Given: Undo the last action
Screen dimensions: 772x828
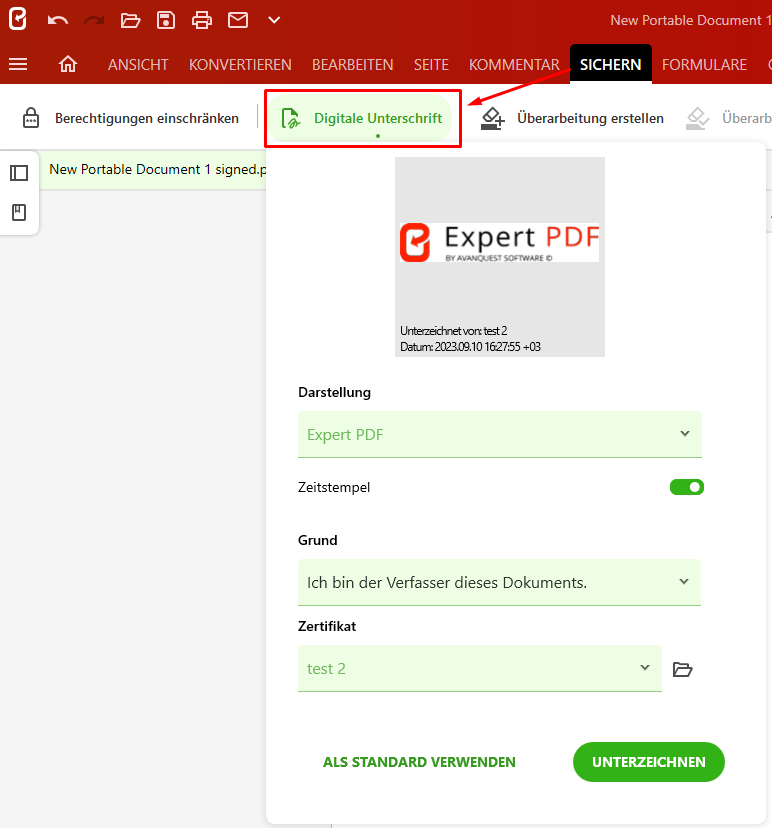Looking at the screenshot, I should pyautogui.click(x=58, y=21).
